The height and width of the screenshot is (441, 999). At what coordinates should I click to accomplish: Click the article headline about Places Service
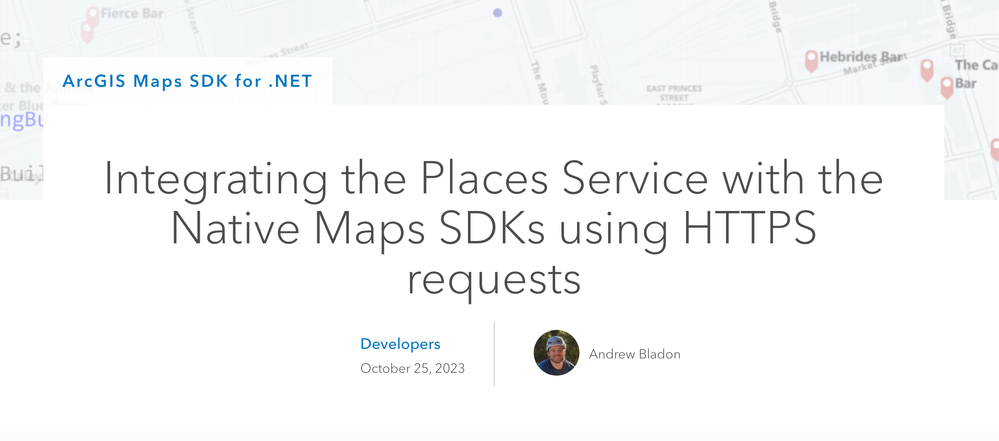pos(493,229)
